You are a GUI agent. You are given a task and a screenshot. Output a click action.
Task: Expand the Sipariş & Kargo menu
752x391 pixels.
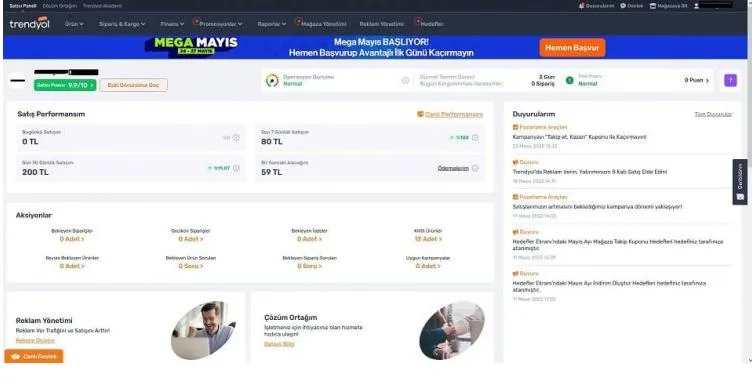[122, 24]
